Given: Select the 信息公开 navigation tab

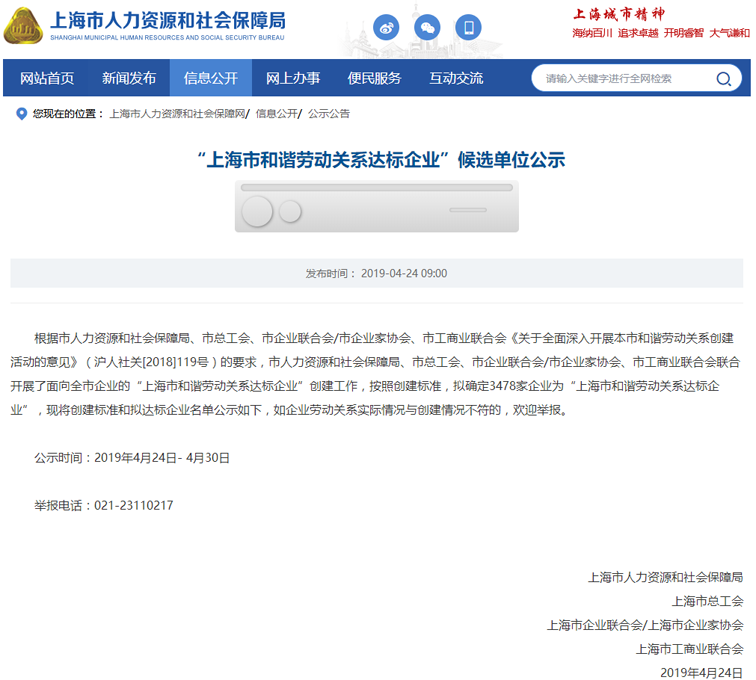Looking at the screenshot, I should coord(211,78).
